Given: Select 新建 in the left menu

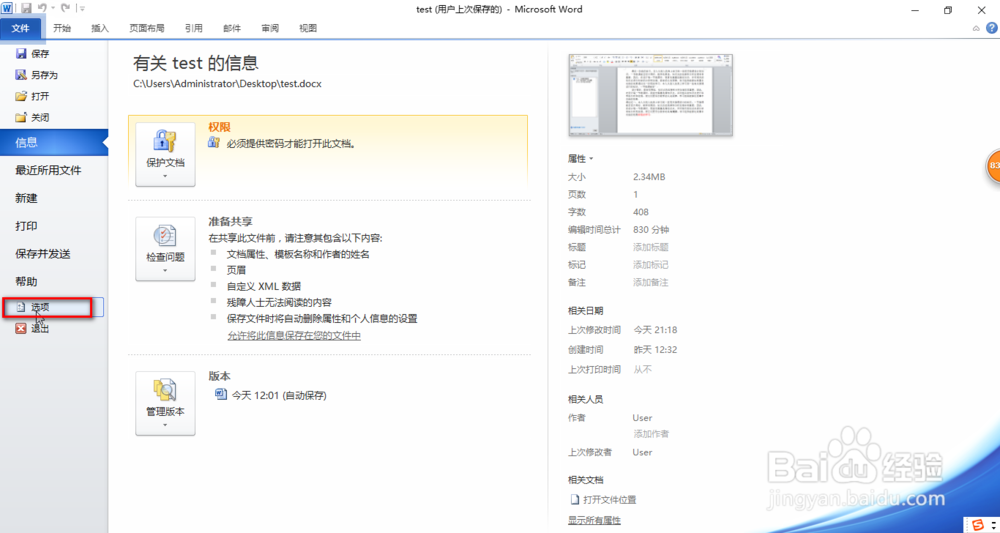Looking at the screenshot, I should pyautogui.click(x=27, y=198).
